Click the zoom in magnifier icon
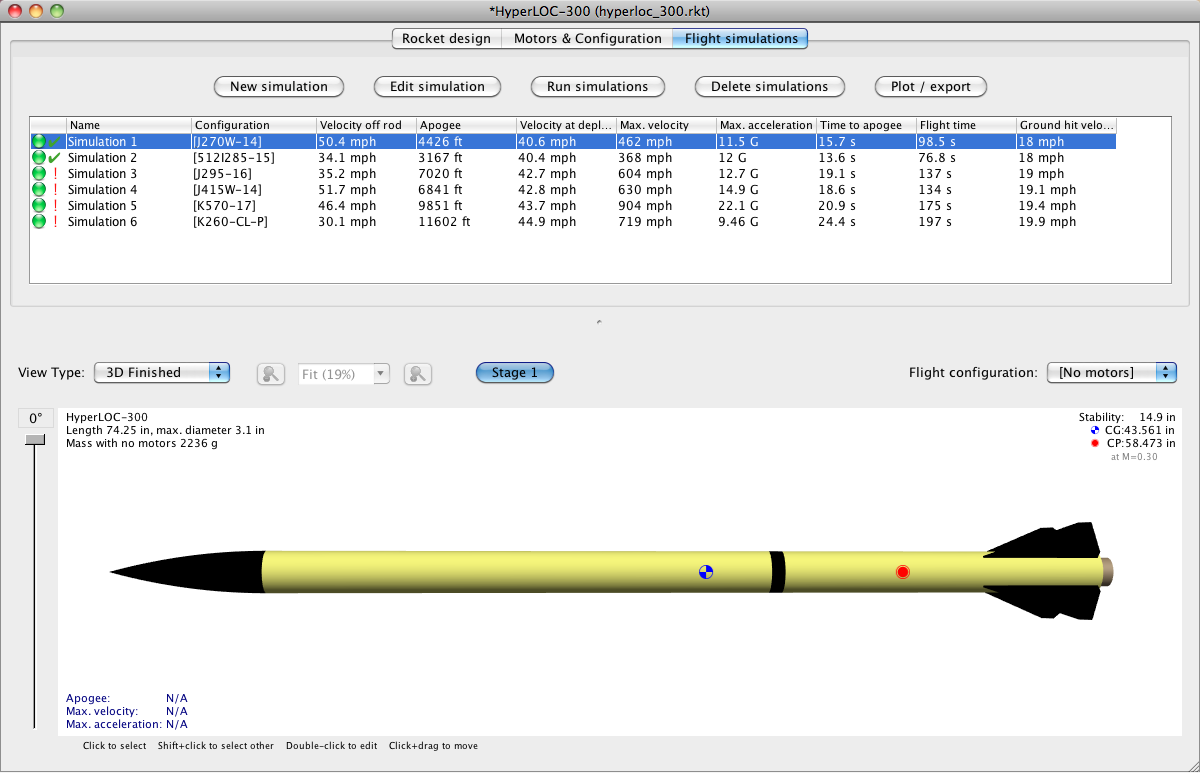This screenshot has width=1200, height=773. coord(417,374)
